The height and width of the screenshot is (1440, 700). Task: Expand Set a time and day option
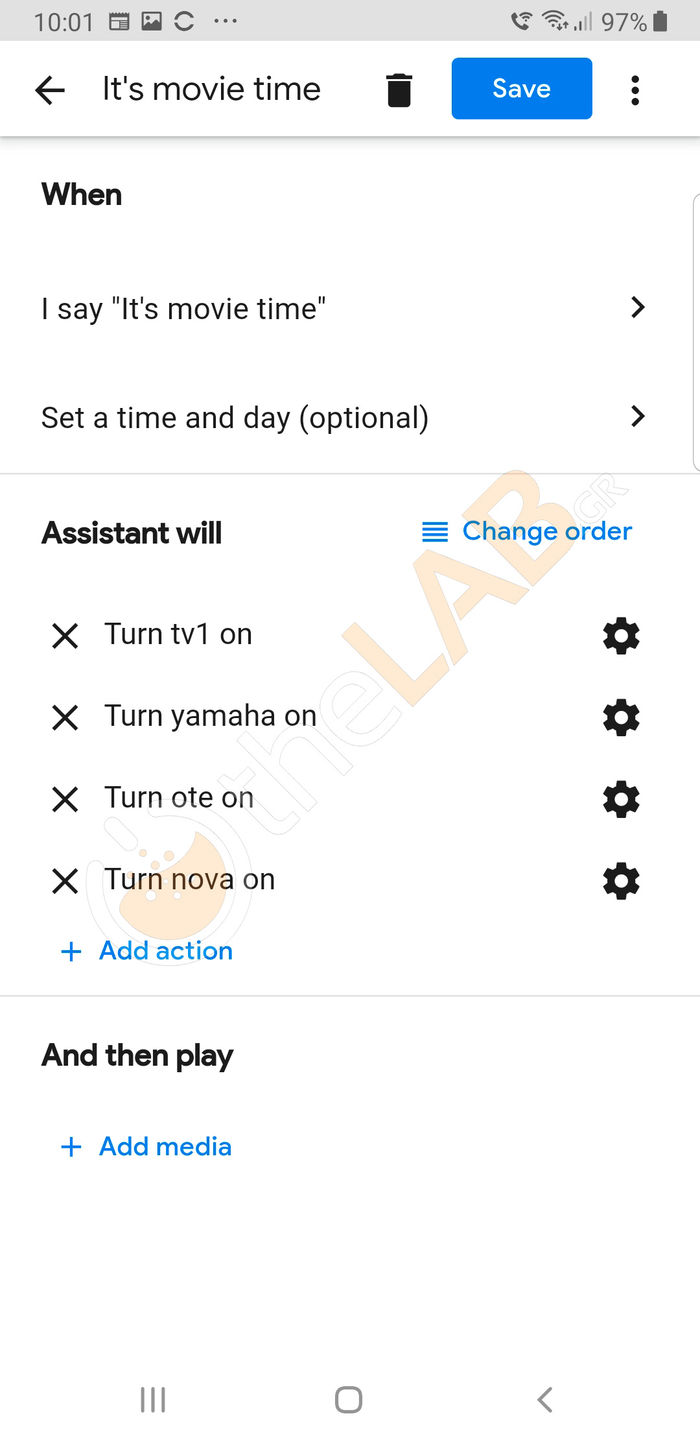(344, 417)
